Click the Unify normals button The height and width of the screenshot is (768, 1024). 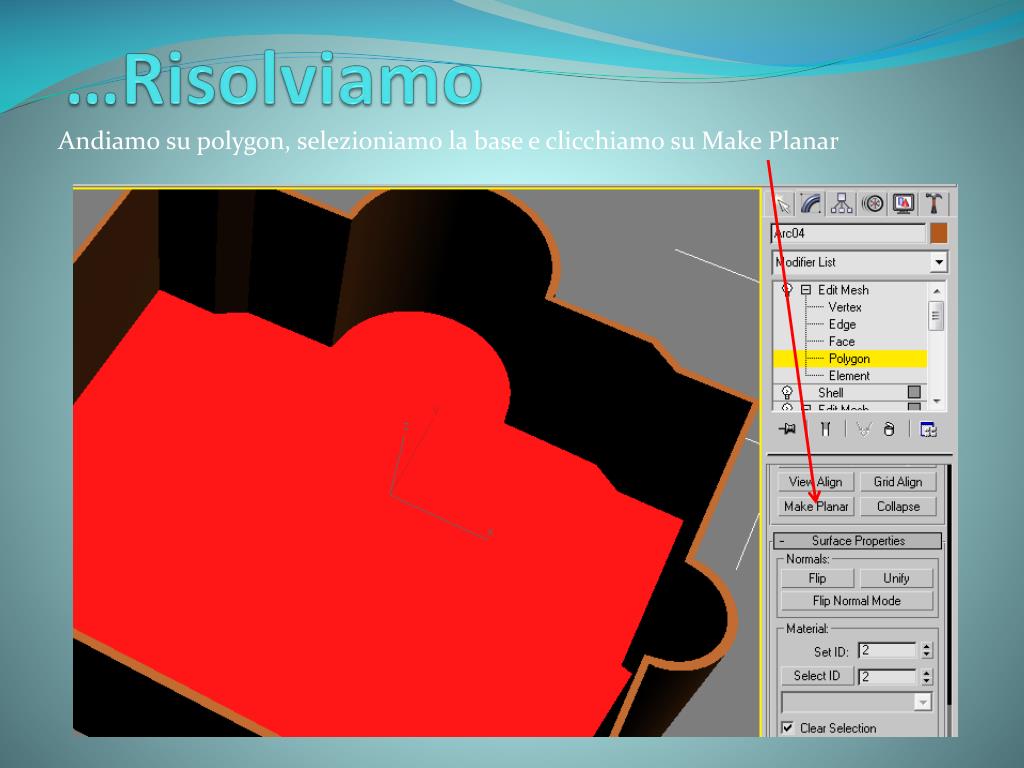pyautogui.click(x=896, y=579)
